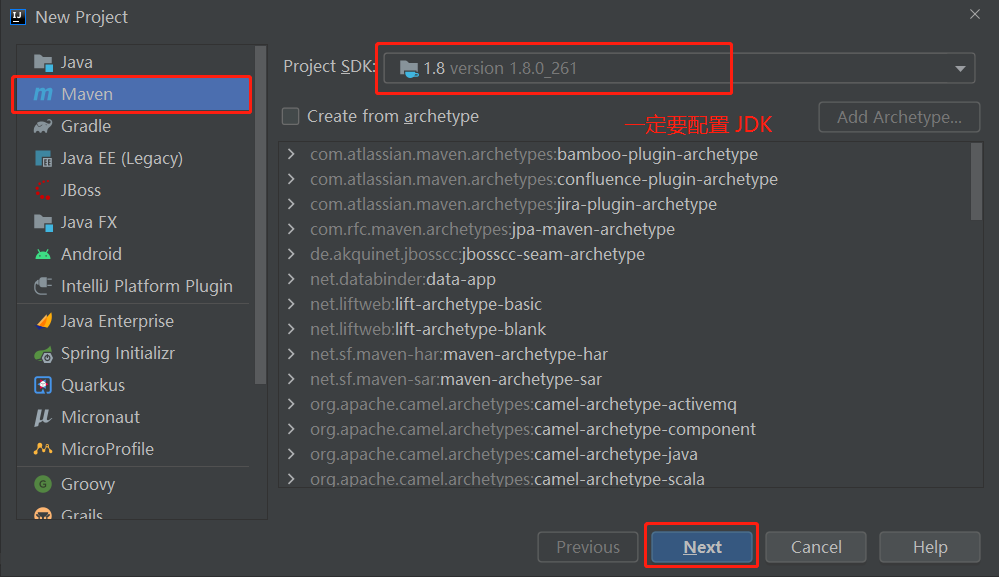This screenshot has height=577, width=999.
Task: Expand camel-archetype-activemq node
Action: tap(291, 404)
